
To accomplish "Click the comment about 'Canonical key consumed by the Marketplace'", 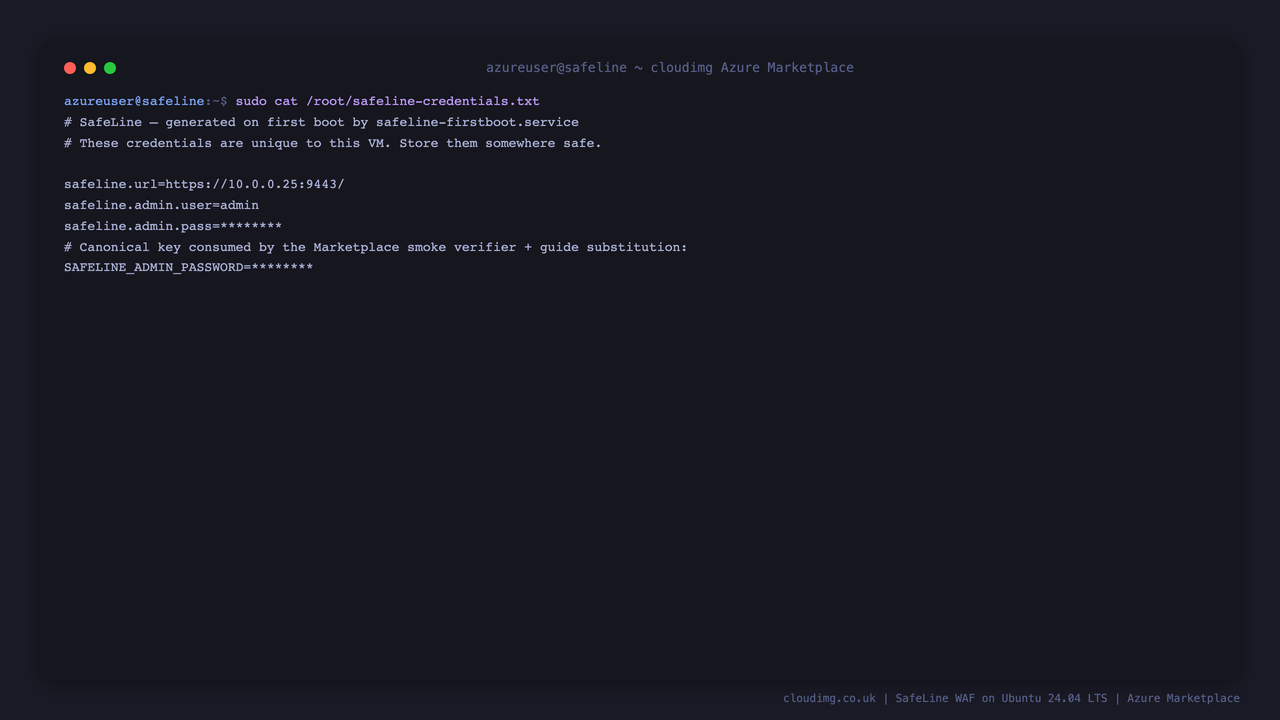I will (376, 247).
